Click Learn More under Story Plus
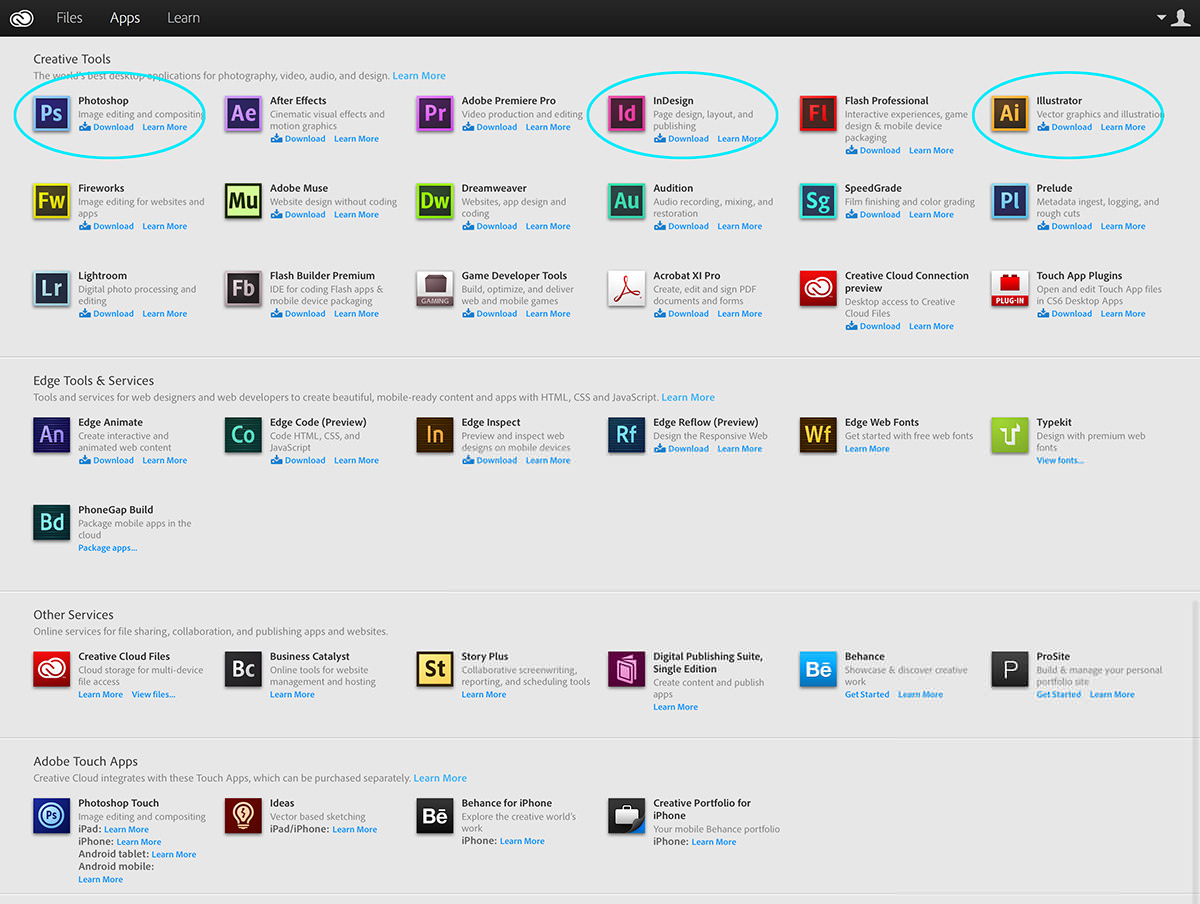Screen dimensions: 1200x904 [x=484, y=694]
